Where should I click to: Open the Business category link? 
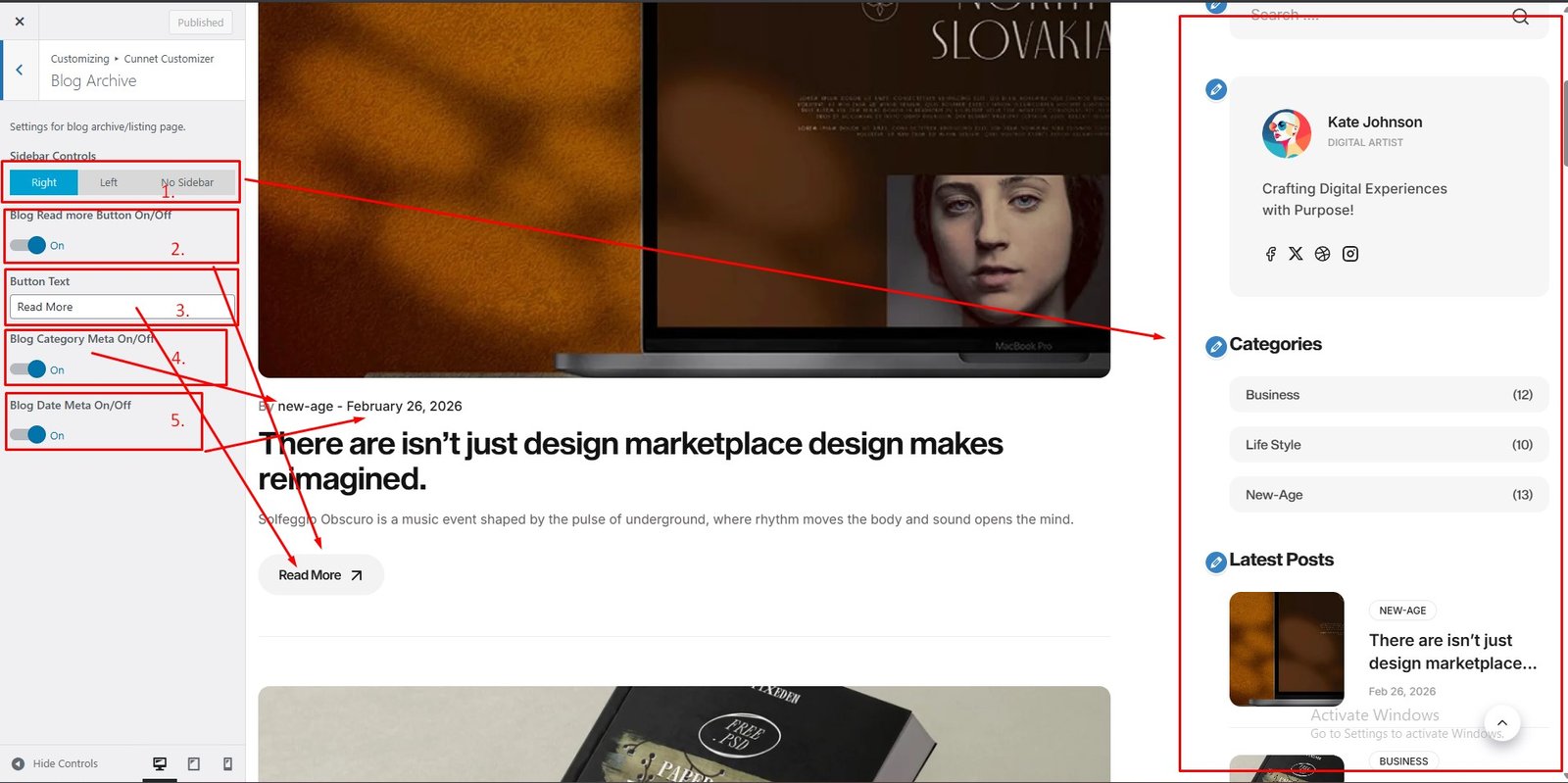[1272, 395]
